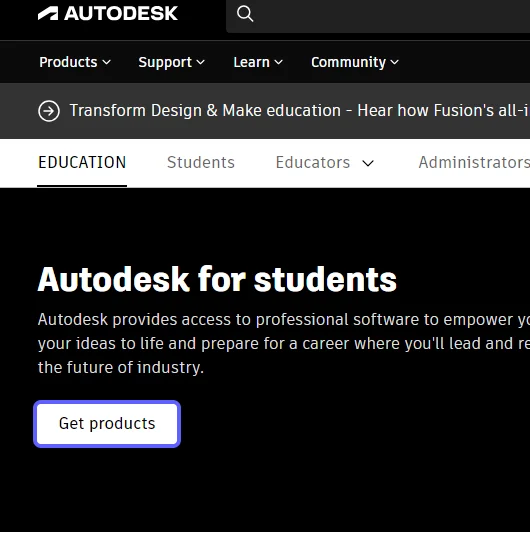The image size is (530, 535).
Task: Go to the Students tab
Action: [201, 162]
